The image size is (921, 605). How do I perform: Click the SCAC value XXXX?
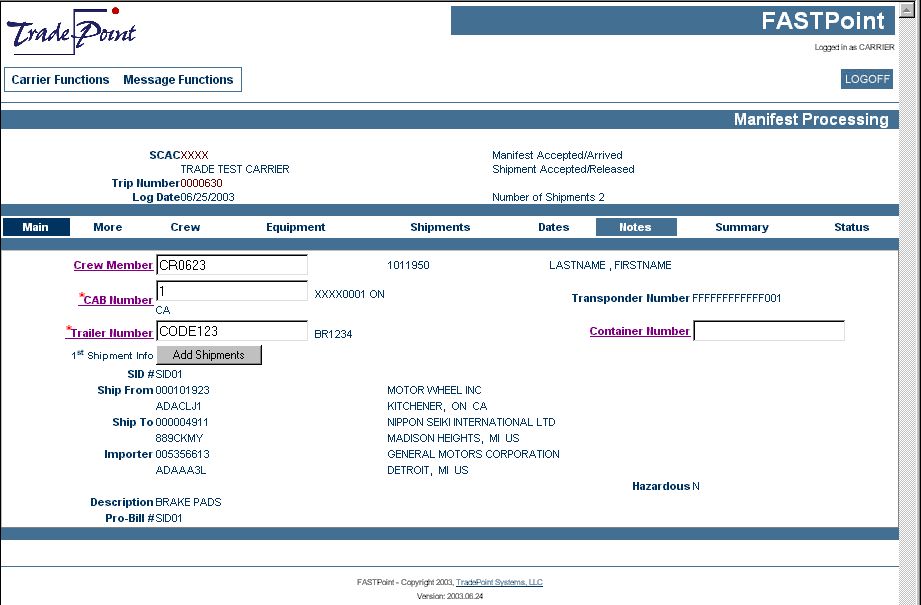[194, 155]
